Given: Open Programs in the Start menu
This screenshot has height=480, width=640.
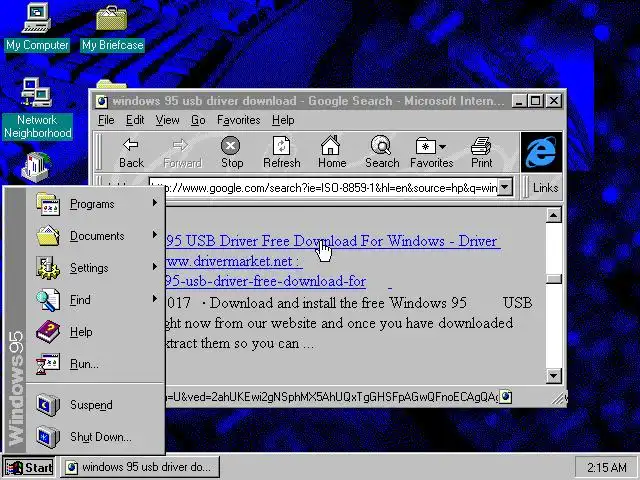Looking at the screenshot, I should pyautogui.click(x=96, y=204).
